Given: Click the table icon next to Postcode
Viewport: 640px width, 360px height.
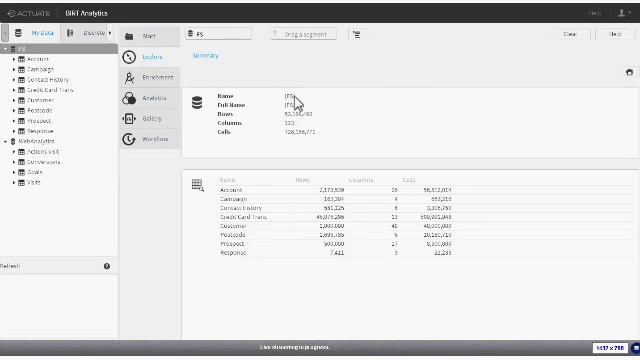Looking at the screenshot, I should (22, 111).
